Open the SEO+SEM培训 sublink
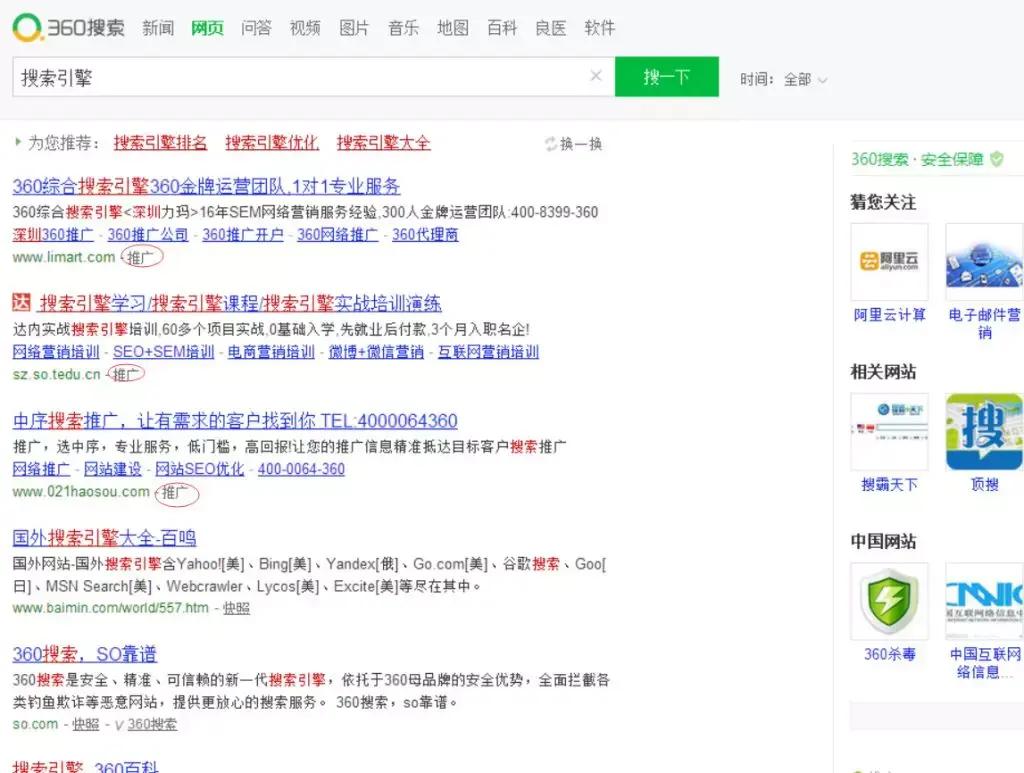This screenshot has width=1024, height=773. (x=163, y=352)
